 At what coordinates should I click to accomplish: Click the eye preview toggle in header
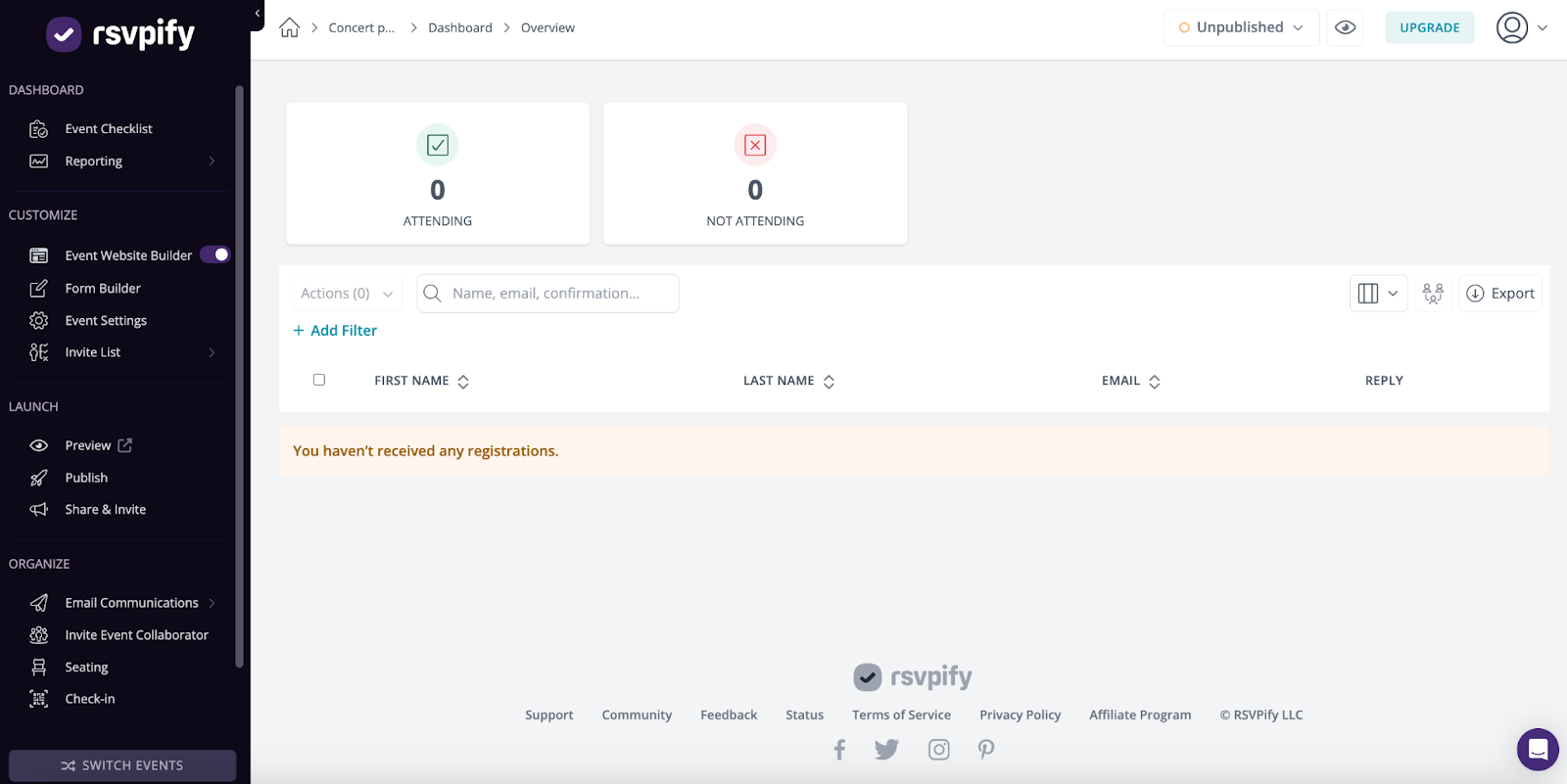click(x=1345, y=27)
